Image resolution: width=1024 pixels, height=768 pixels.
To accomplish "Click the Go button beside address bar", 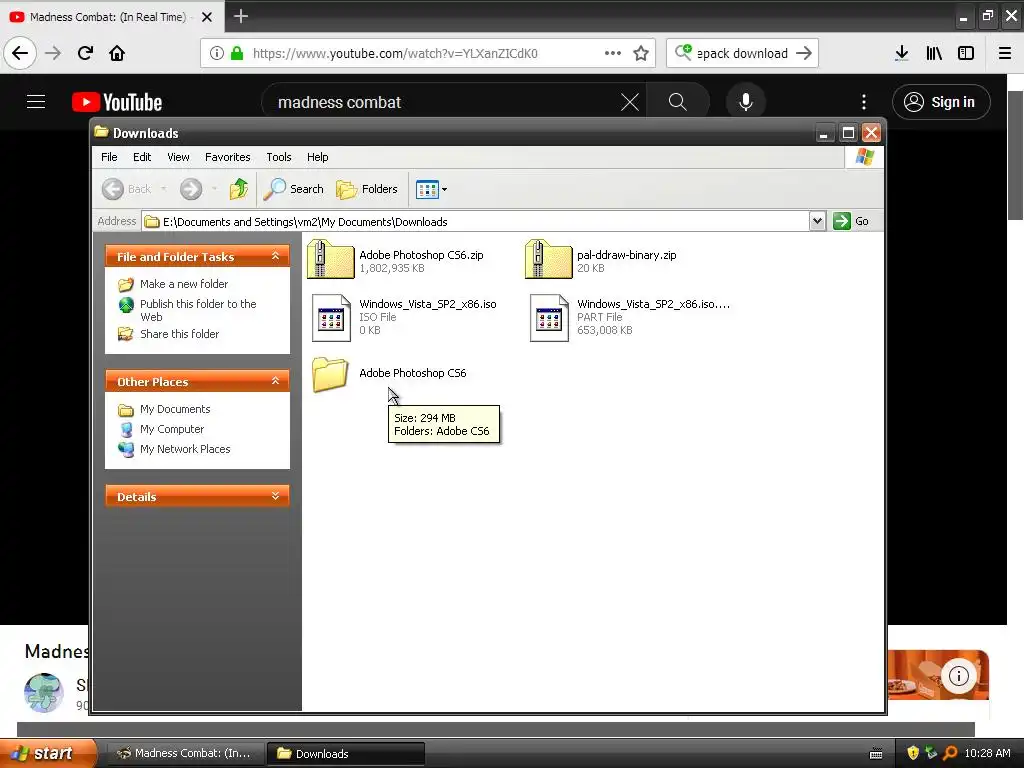I will tap(851, 221).
